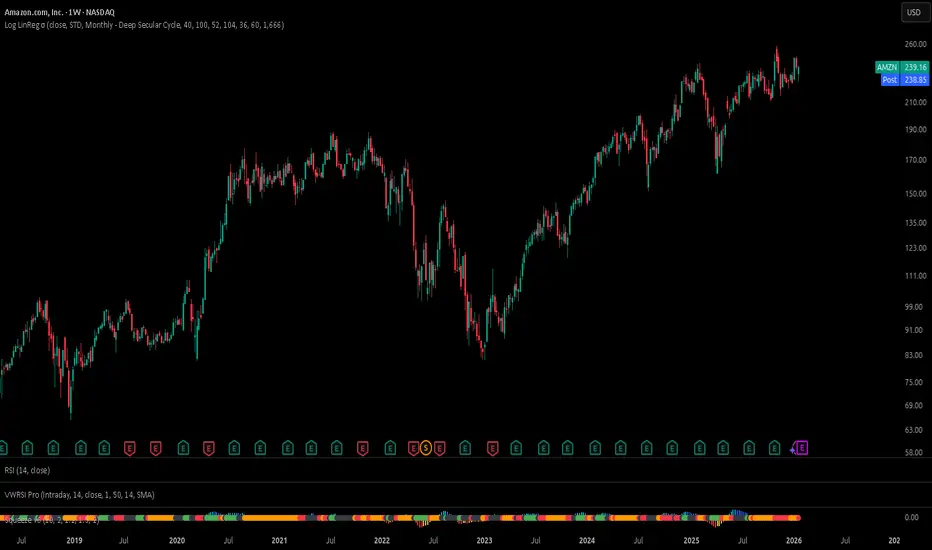
Task: Click the 0.00 value on the squeeze pane scale
Action: coord(911,517)
